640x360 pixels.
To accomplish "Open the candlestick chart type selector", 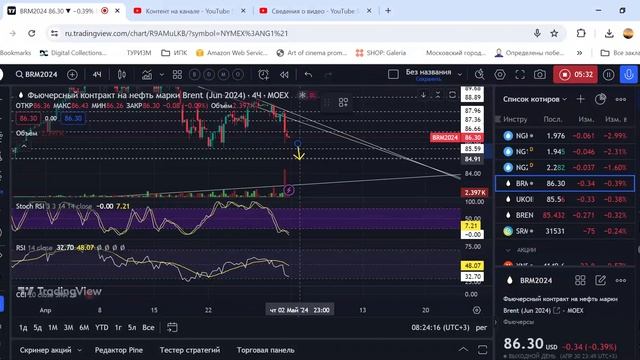I will [x=122, y=75].
